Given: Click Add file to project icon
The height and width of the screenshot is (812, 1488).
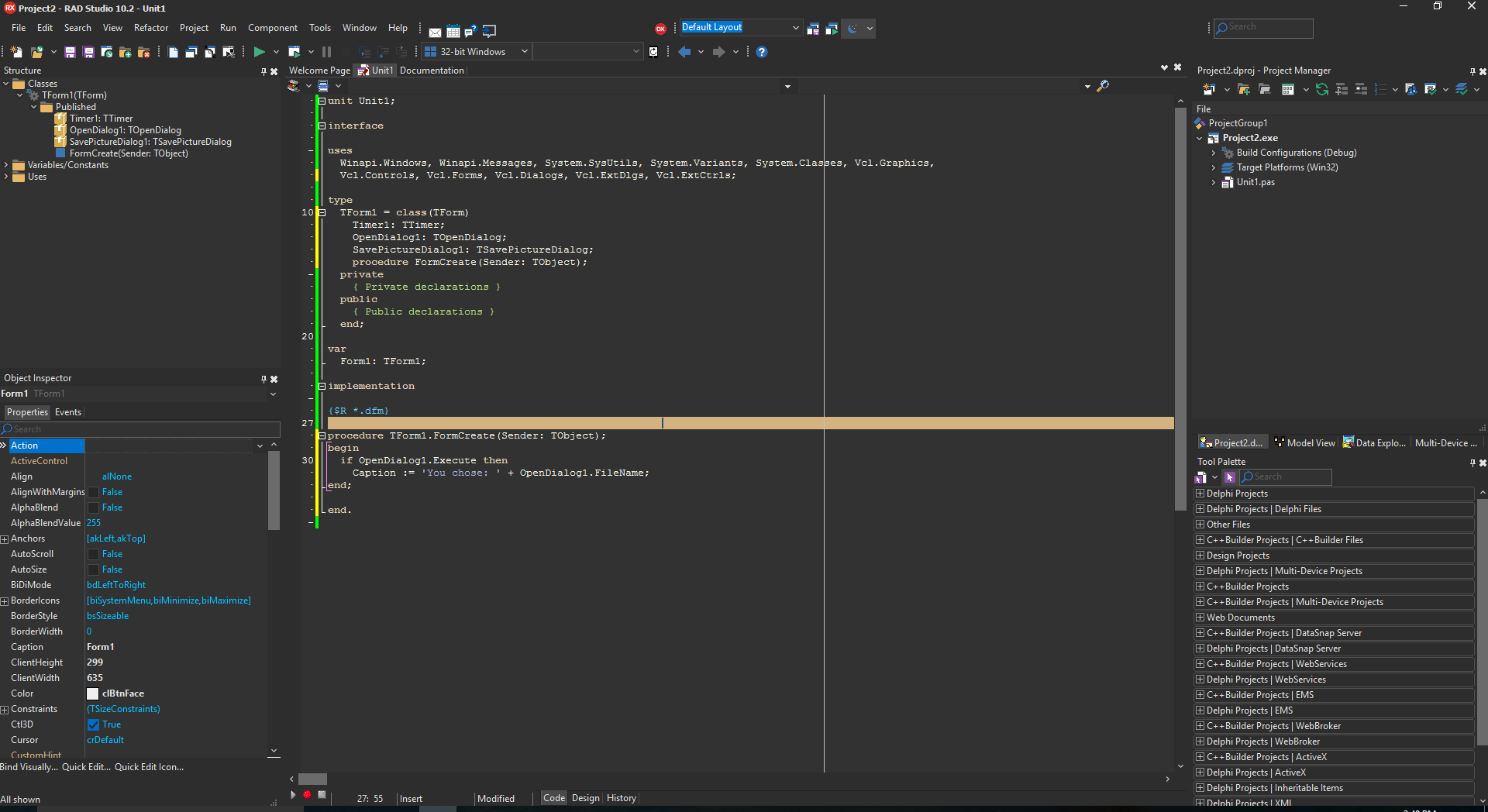Looking at the screenshot, I should click(x=126, y=52).
